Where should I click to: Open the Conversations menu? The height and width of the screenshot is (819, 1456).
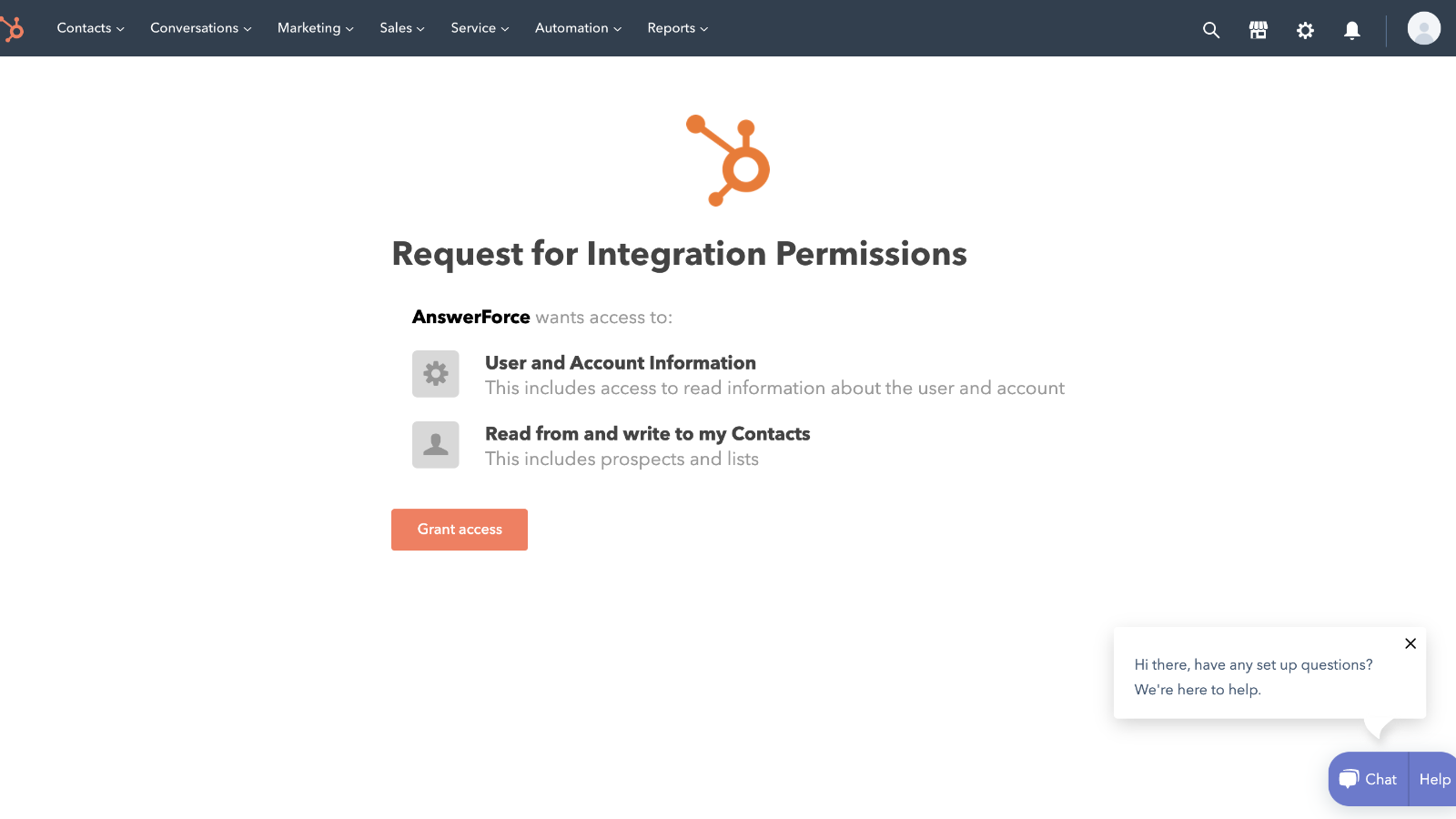(x=199, y=28)
